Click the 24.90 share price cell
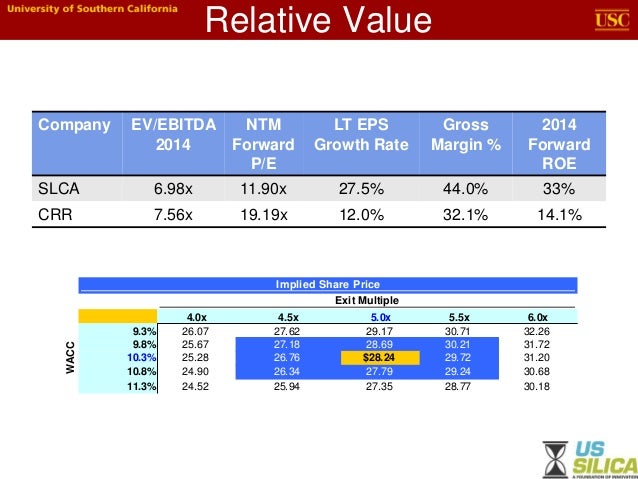This screenshot has width=638, height=479. coord(195,371)
